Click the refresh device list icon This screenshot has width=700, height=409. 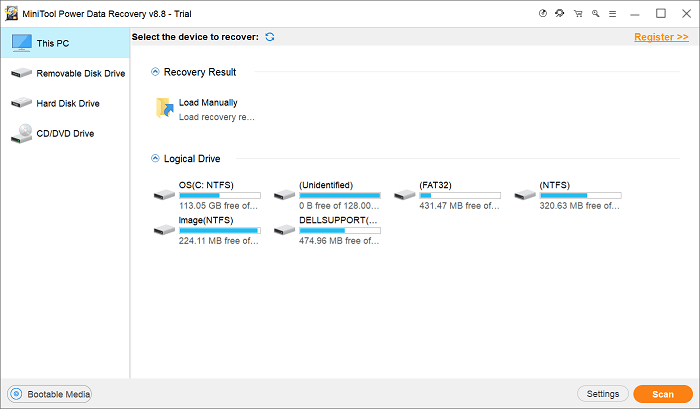click(x=270, y=37)
